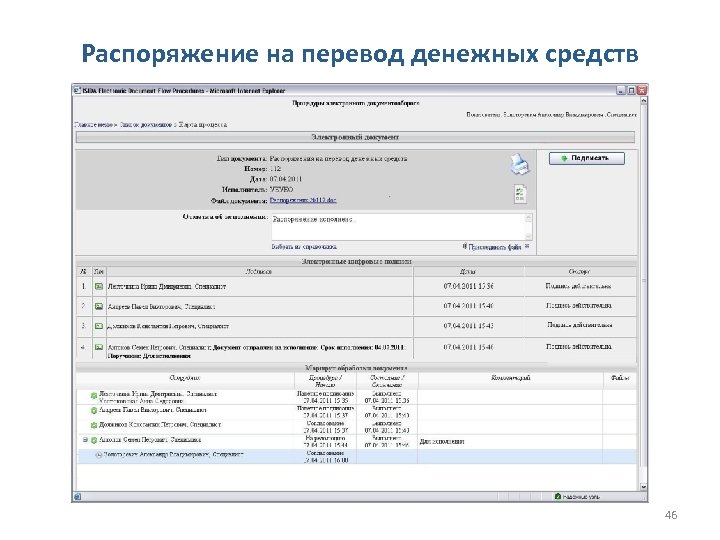Click the Internet Explorer title bar page icon

click(x=78, y=90)
